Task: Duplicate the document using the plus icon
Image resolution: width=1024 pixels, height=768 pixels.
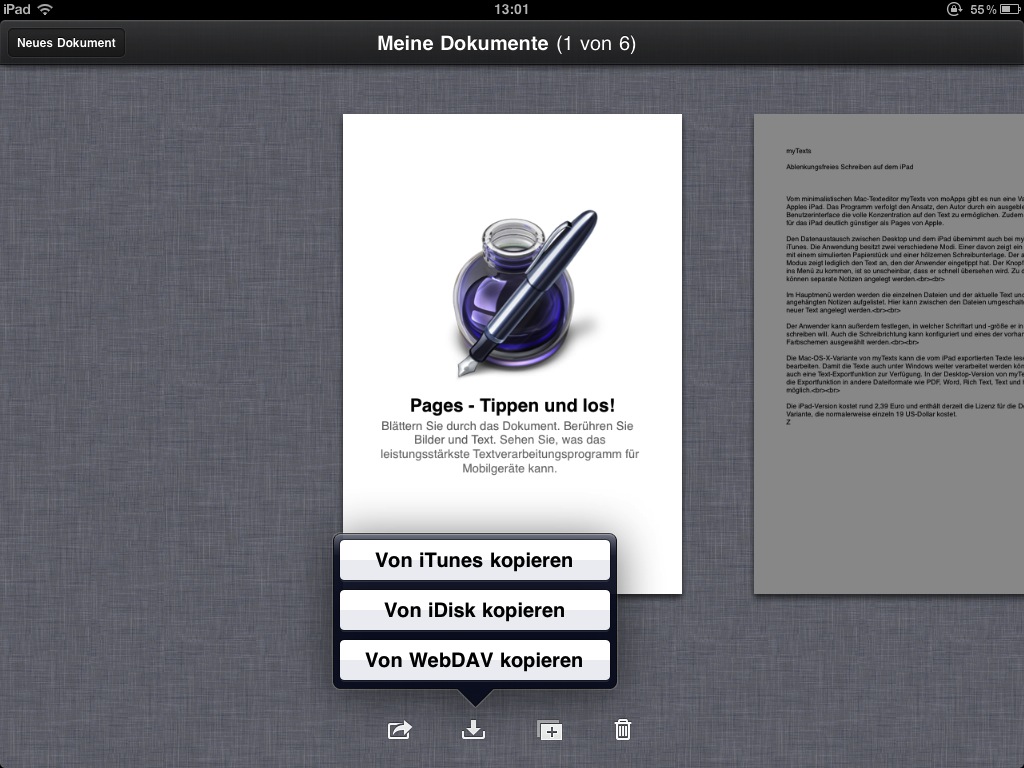Action: tap(548, 730)
